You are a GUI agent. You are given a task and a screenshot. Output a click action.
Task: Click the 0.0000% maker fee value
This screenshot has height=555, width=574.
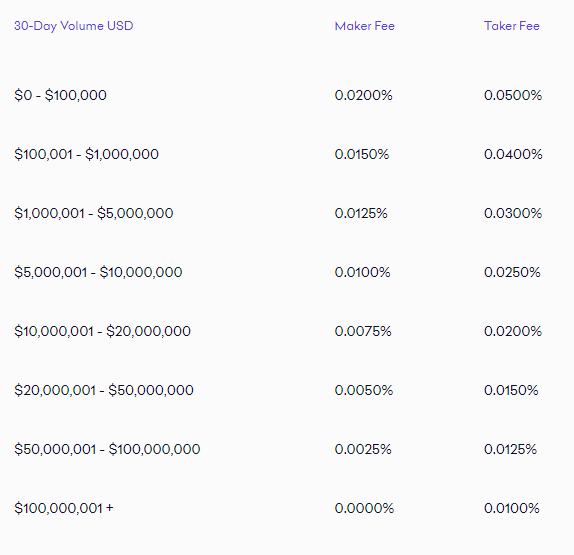(x=364, y=508)
